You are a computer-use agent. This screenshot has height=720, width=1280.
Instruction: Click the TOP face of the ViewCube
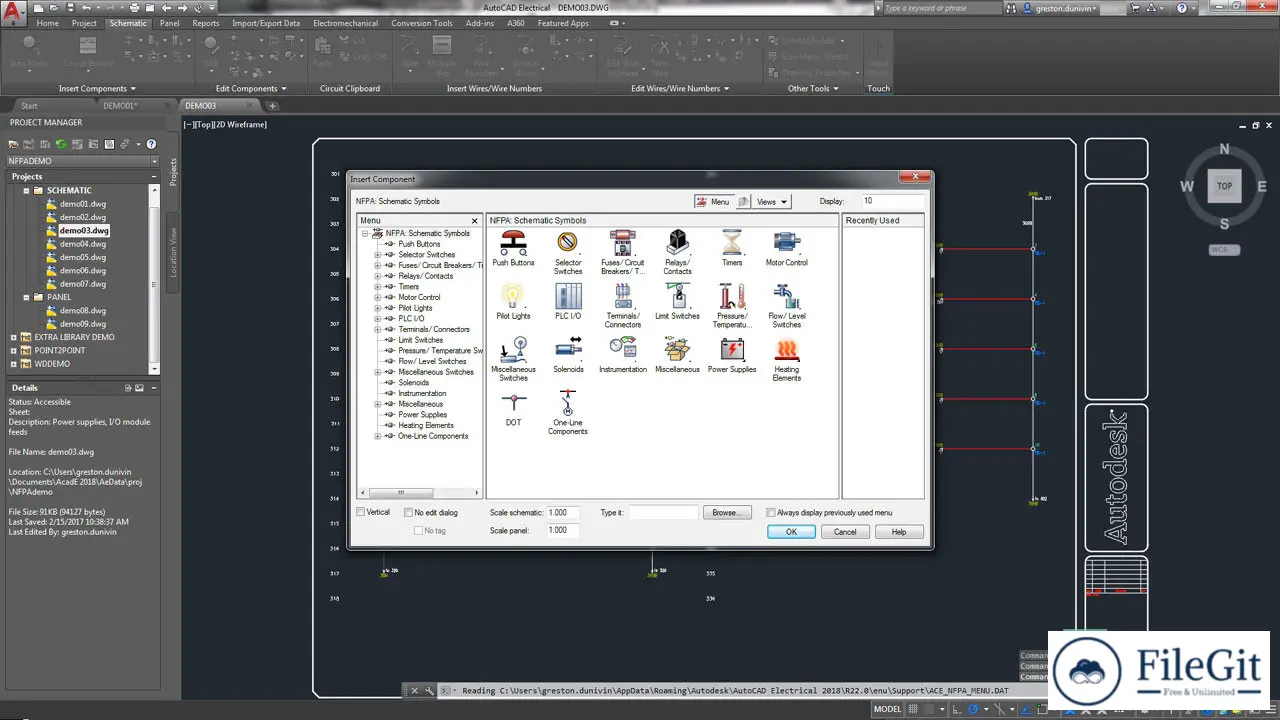1224,186
